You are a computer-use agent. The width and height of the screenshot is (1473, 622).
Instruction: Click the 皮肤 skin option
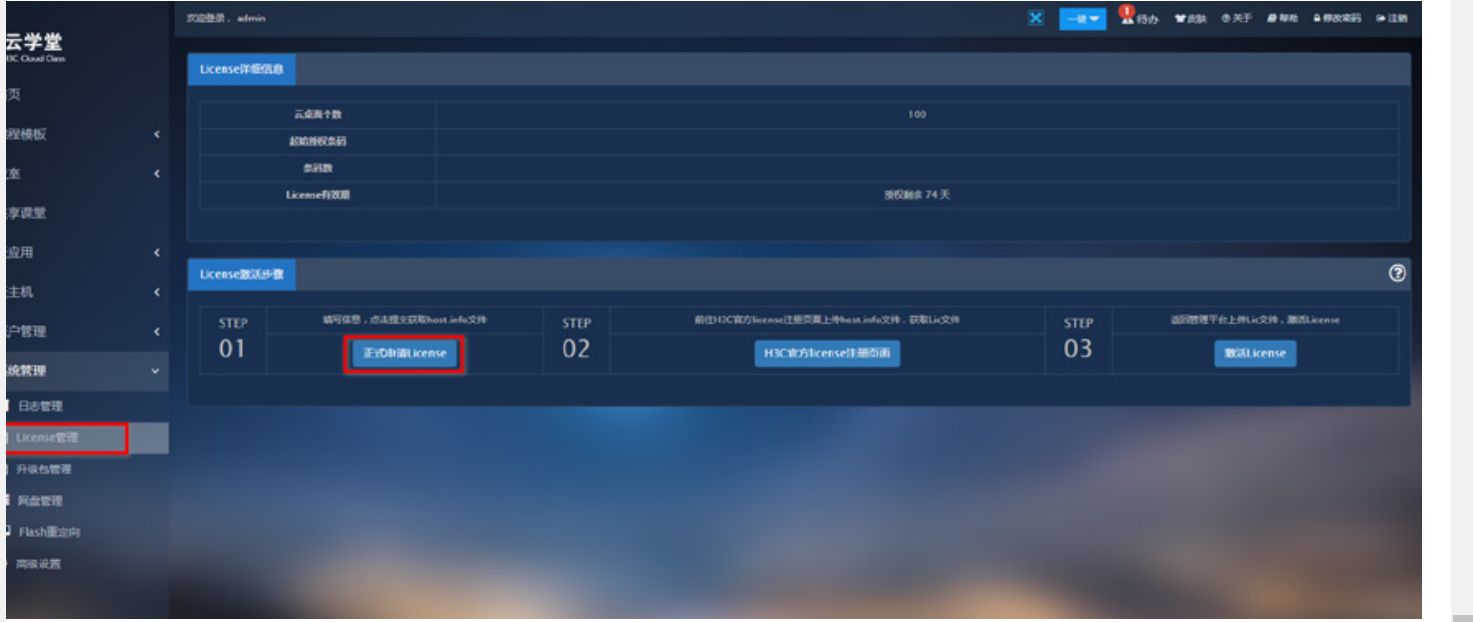click(x=1190, y=19)
